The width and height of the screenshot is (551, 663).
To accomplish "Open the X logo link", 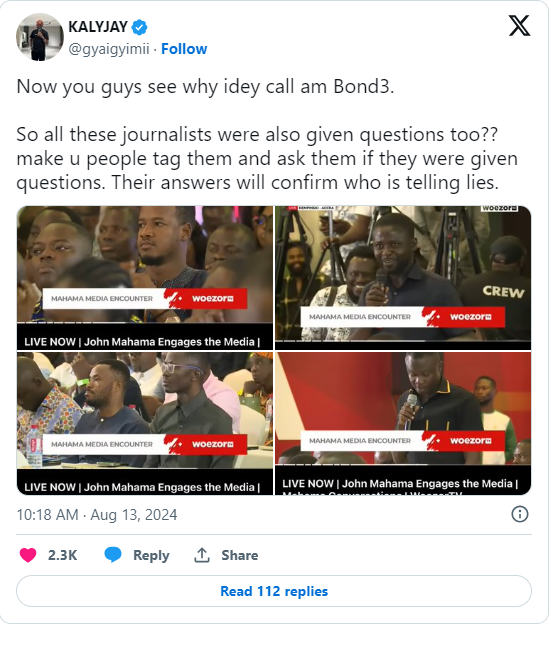I will [519, 26].
